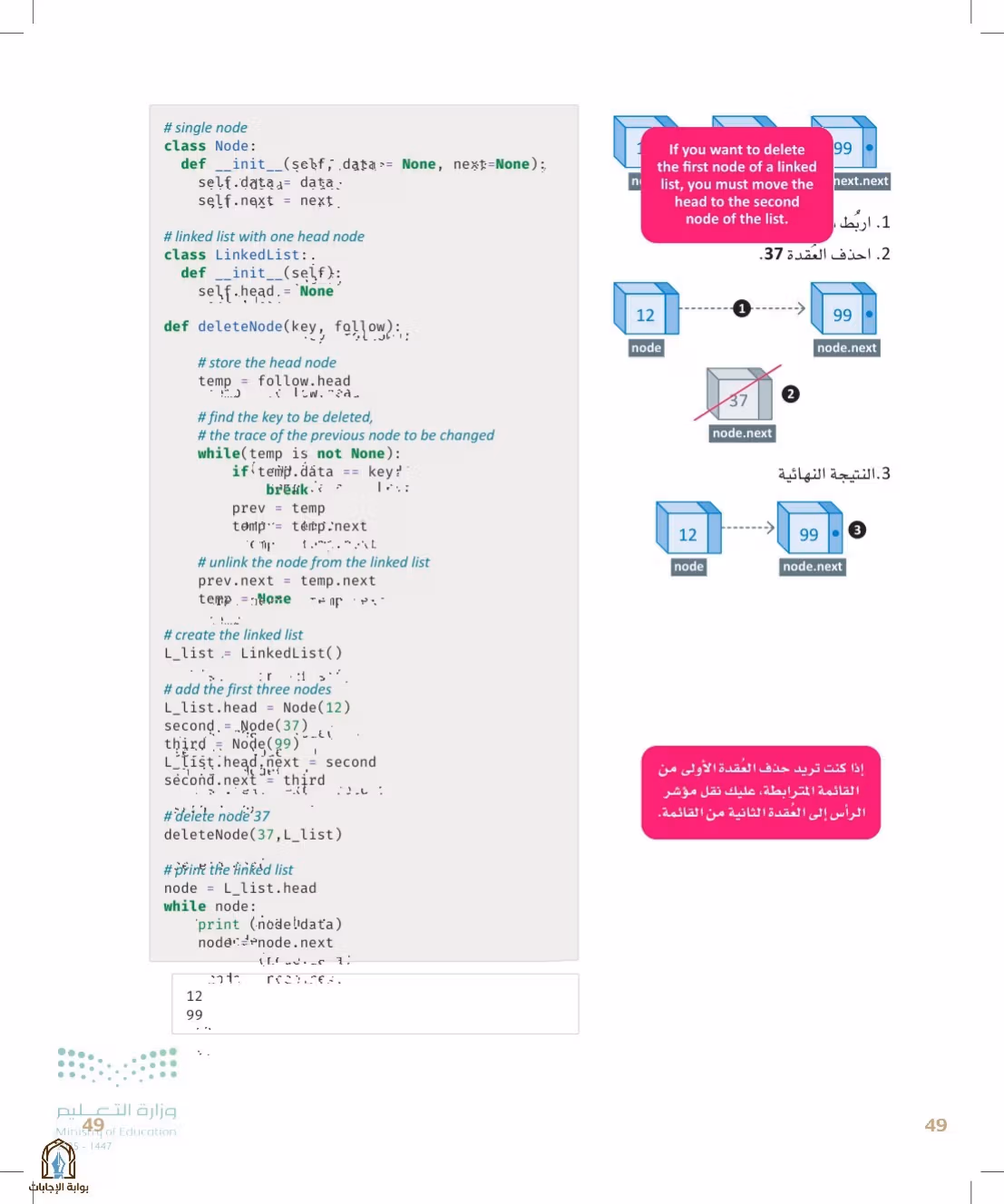The width and height of the screenshot is (1004, 1204).
Task: Select the line 'second = Node(37)'
Action: click(236, 725)
